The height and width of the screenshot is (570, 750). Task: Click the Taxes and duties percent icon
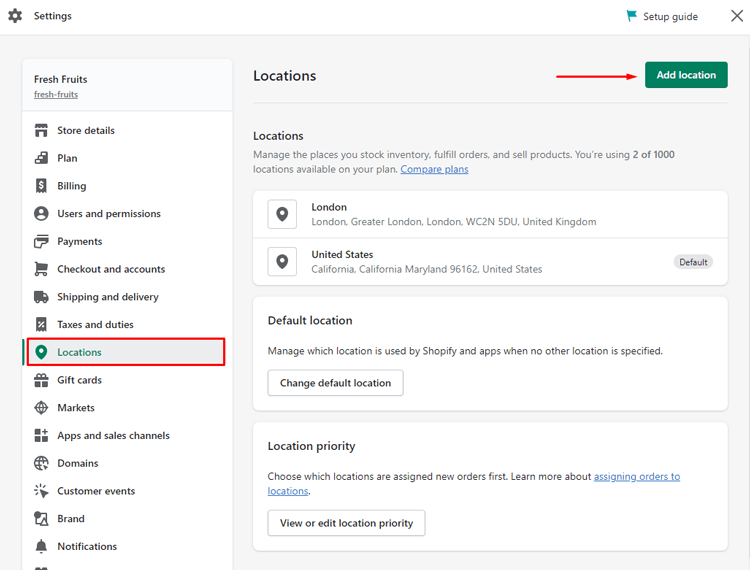(x=41, y=324)
